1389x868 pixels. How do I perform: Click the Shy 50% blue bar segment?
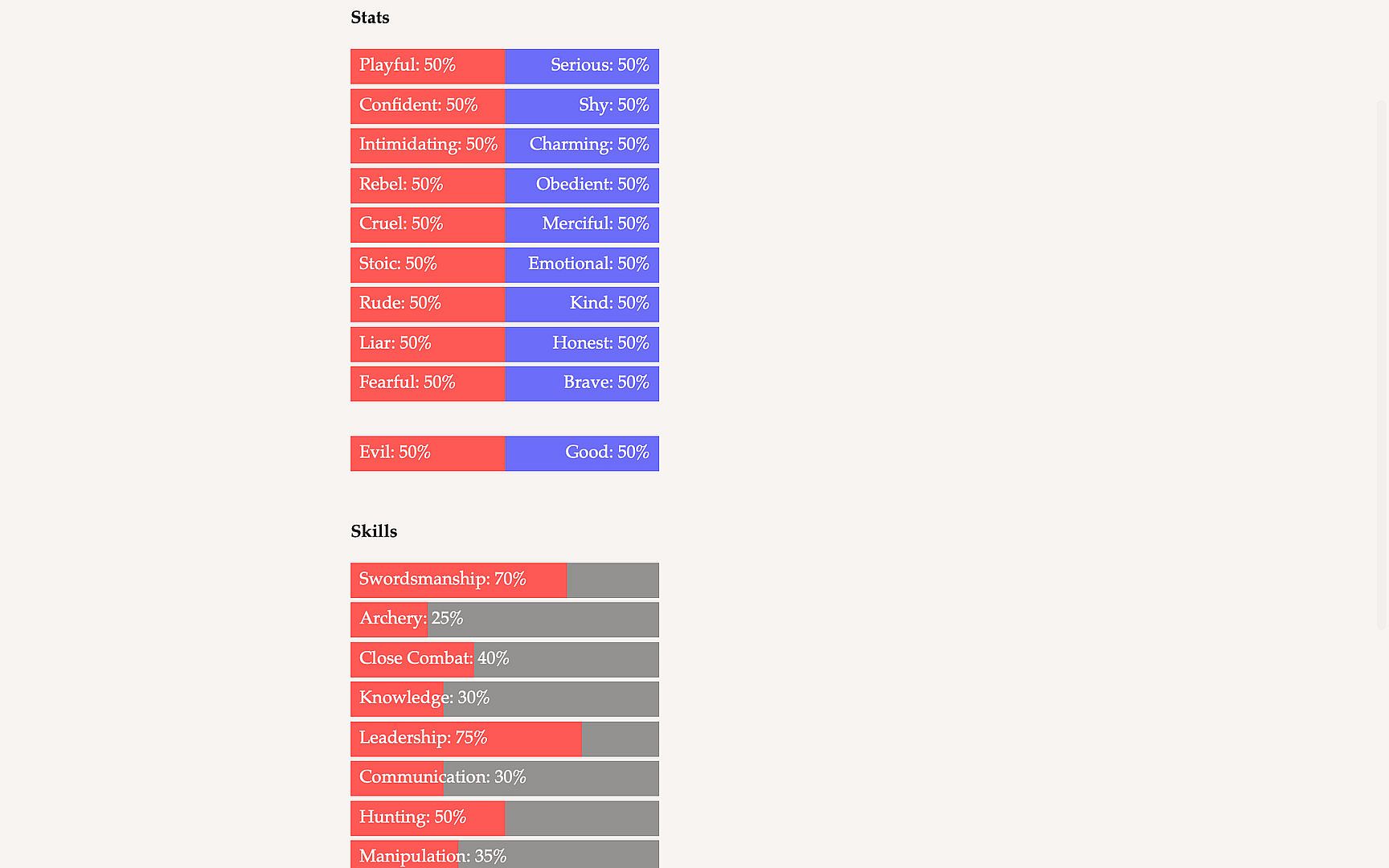click(x=582, y=106)
